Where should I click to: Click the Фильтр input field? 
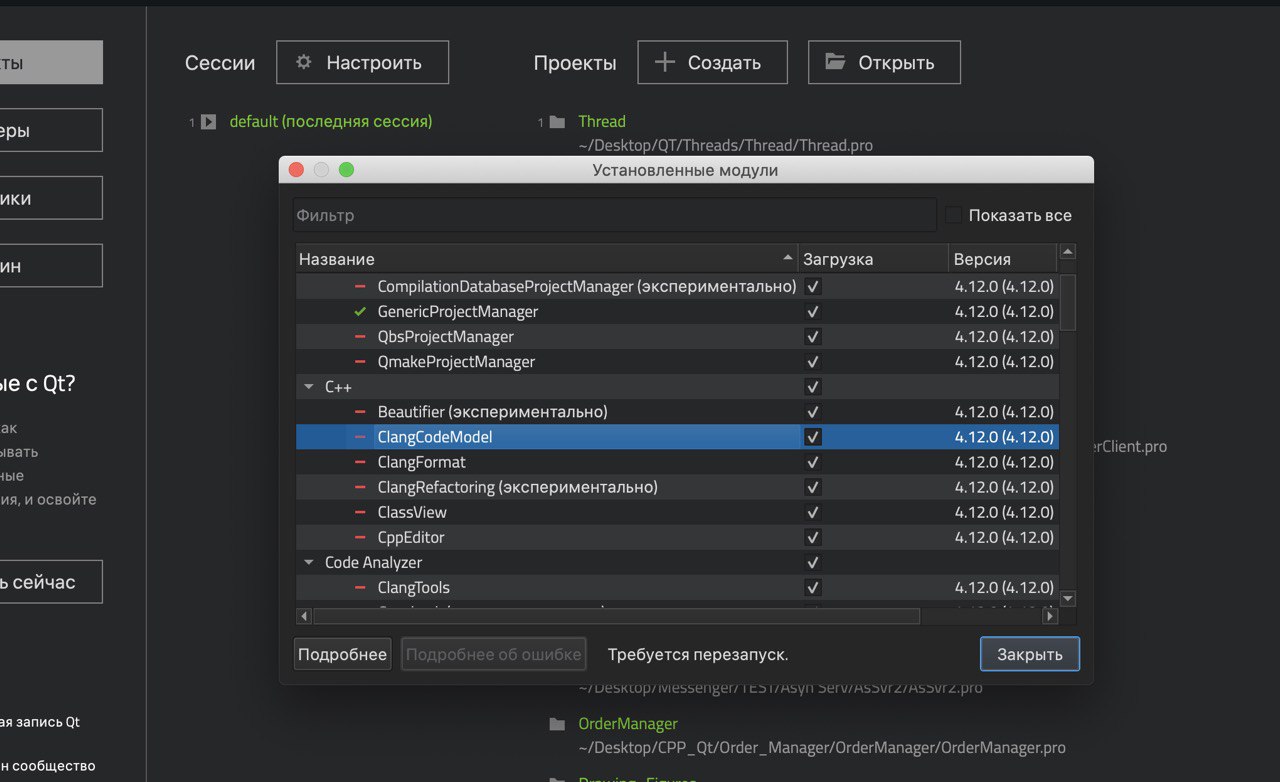click(x=615, y=215)
